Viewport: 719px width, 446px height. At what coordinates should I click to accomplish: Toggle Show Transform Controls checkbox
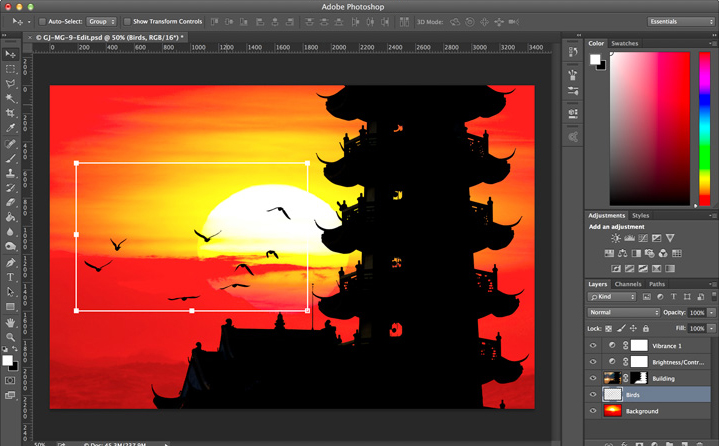click(127, 21)
